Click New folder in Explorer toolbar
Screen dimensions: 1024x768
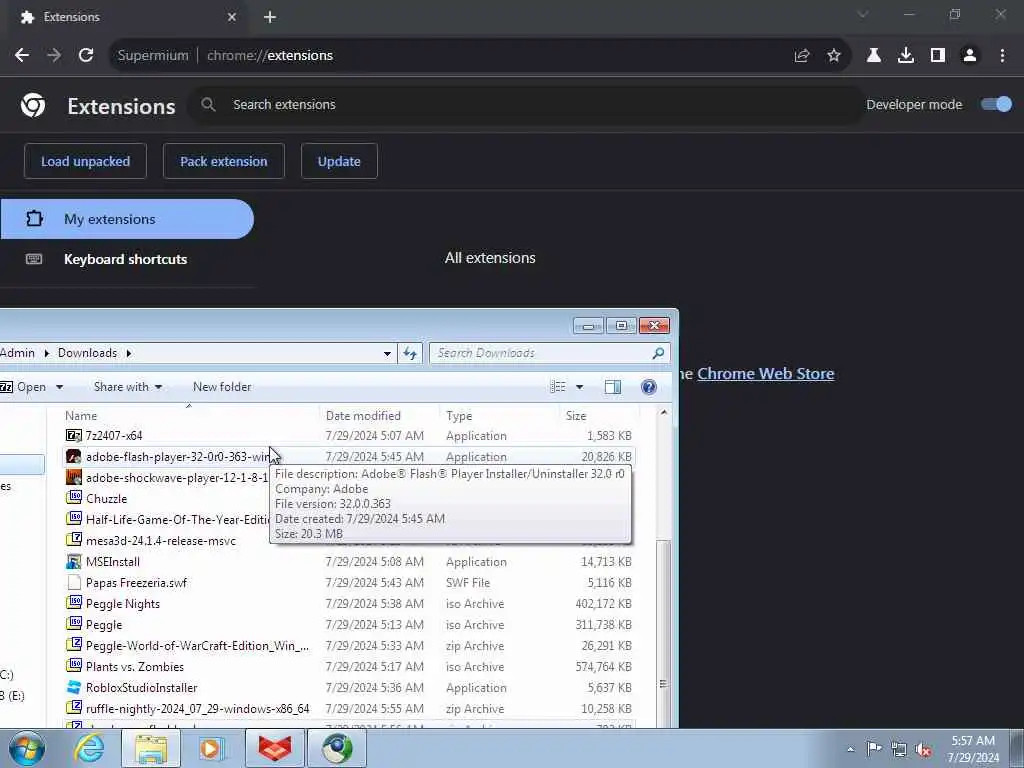point(222,387)
